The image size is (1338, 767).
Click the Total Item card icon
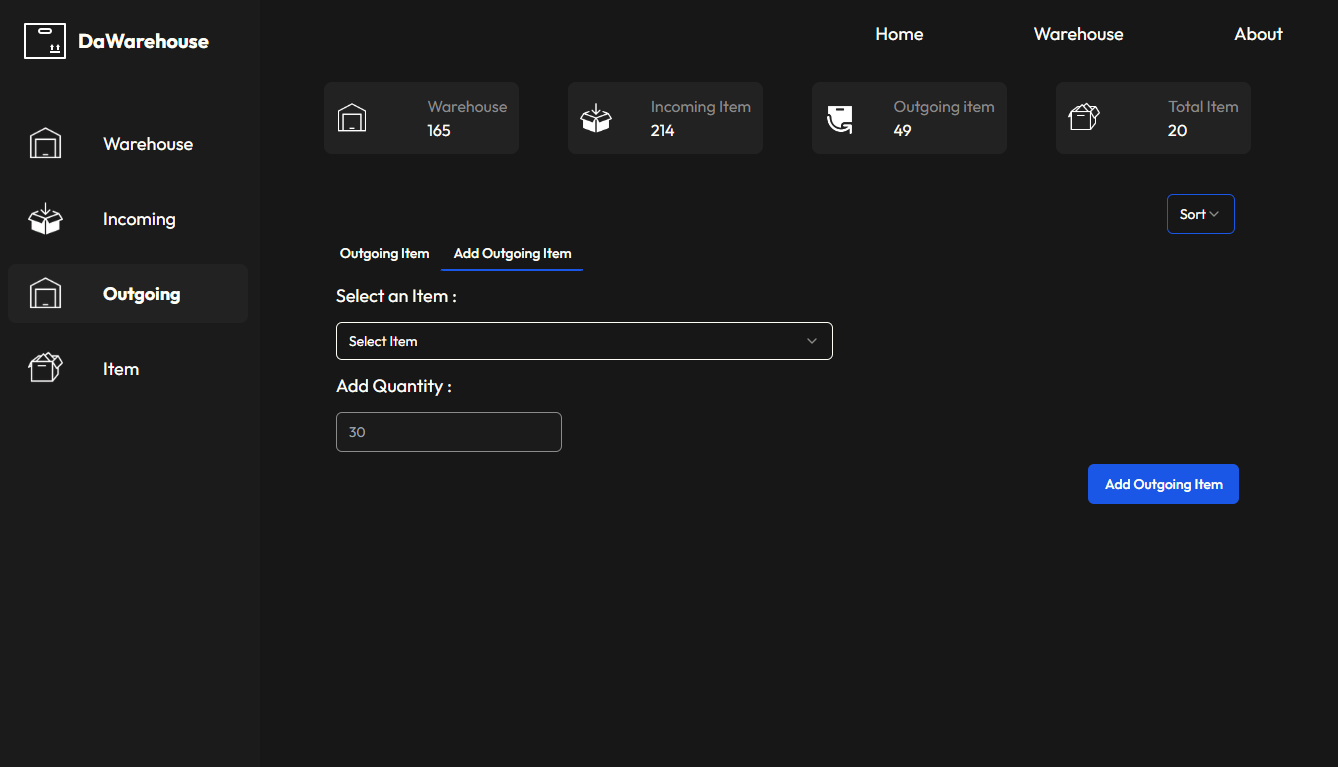click(x=1084, y=118)
